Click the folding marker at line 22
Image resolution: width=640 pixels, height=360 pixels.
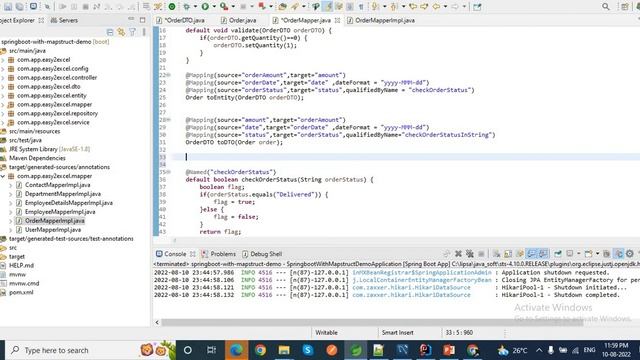(169, 75)
